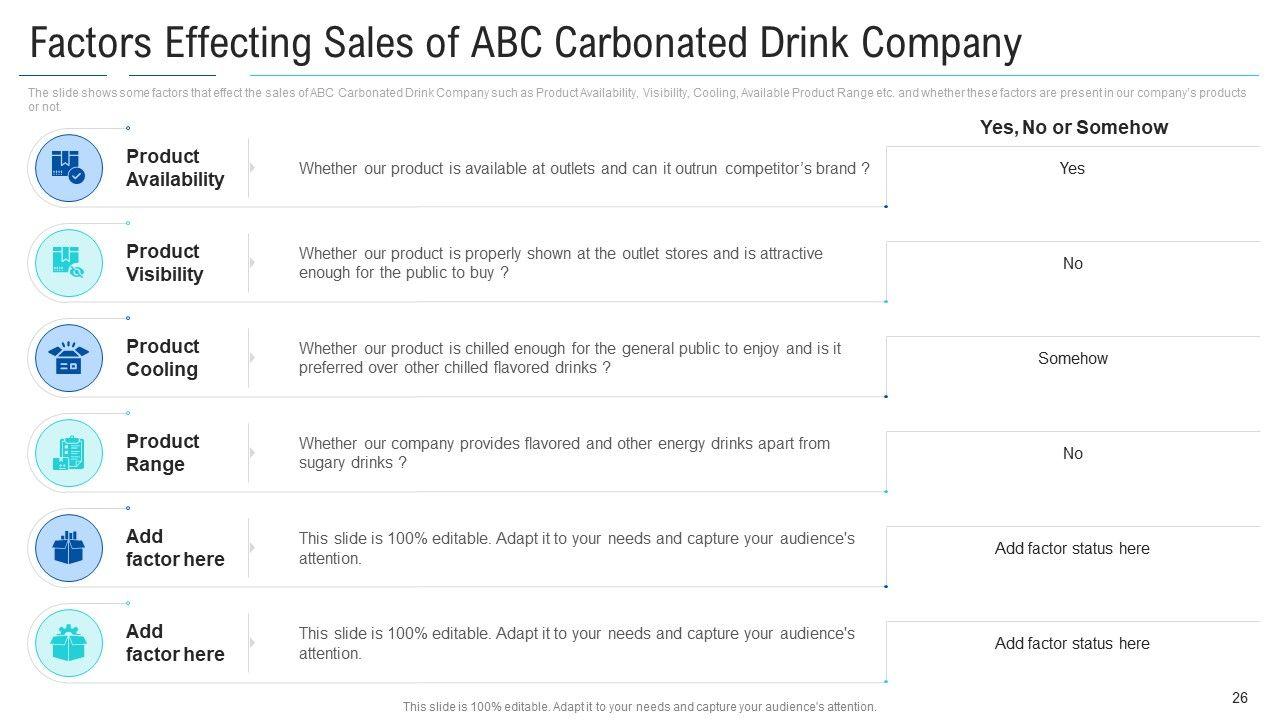The height and width of the screenshot is (720, 1280).
Task: Click the footer editable note text
Action: [x=639, y=707]
